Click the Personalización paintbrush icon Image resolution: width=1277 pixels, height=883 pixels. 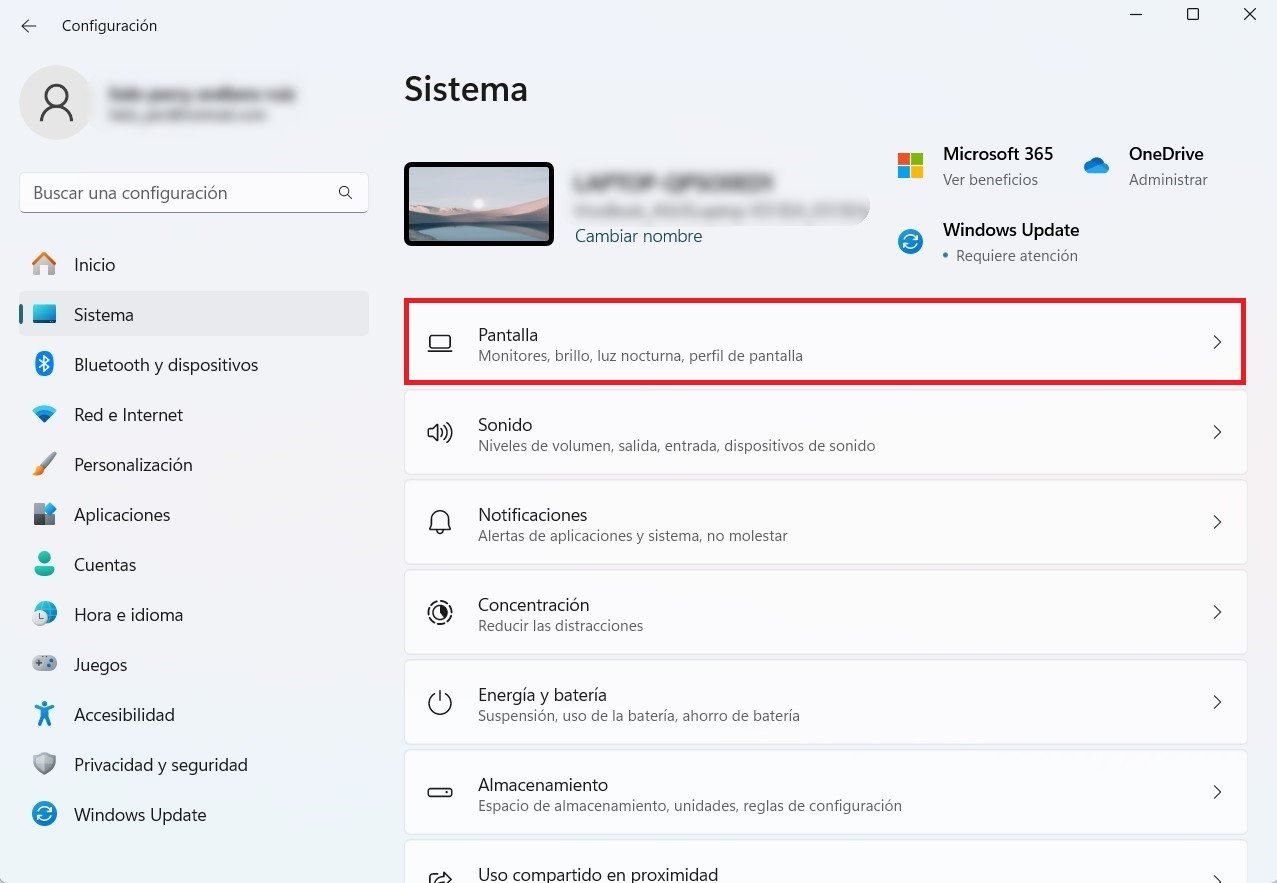pyautogui.click(x=44, y=465)
